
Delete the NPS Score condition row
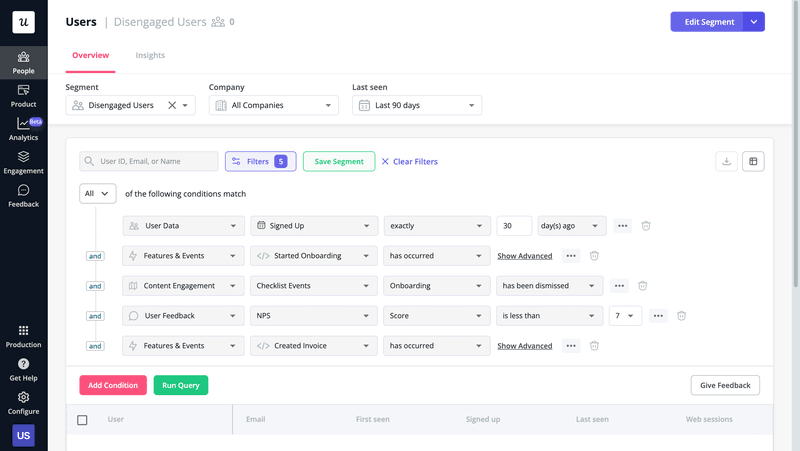(x=681, y=316)
